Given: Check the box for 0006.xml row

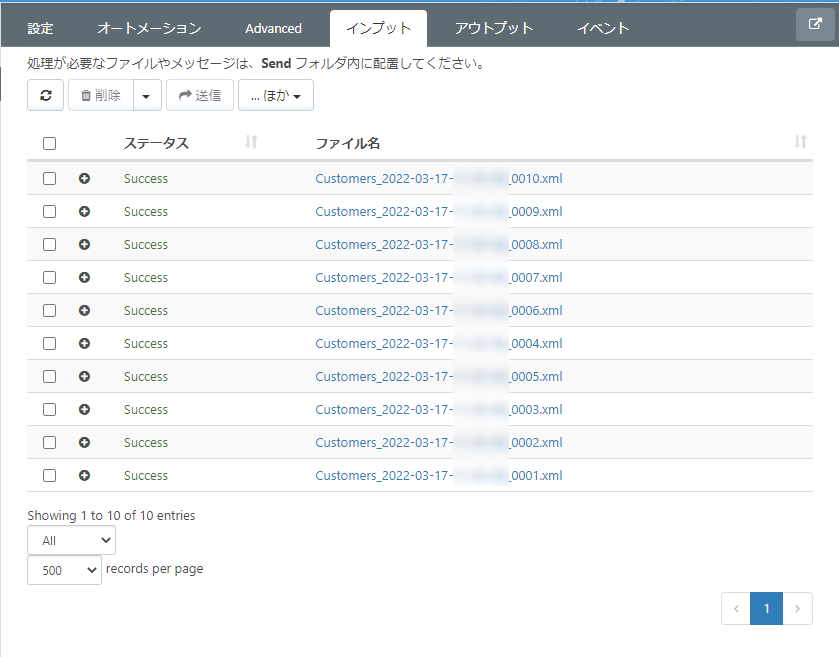Looking at the screenshot, I should point(49,310).
